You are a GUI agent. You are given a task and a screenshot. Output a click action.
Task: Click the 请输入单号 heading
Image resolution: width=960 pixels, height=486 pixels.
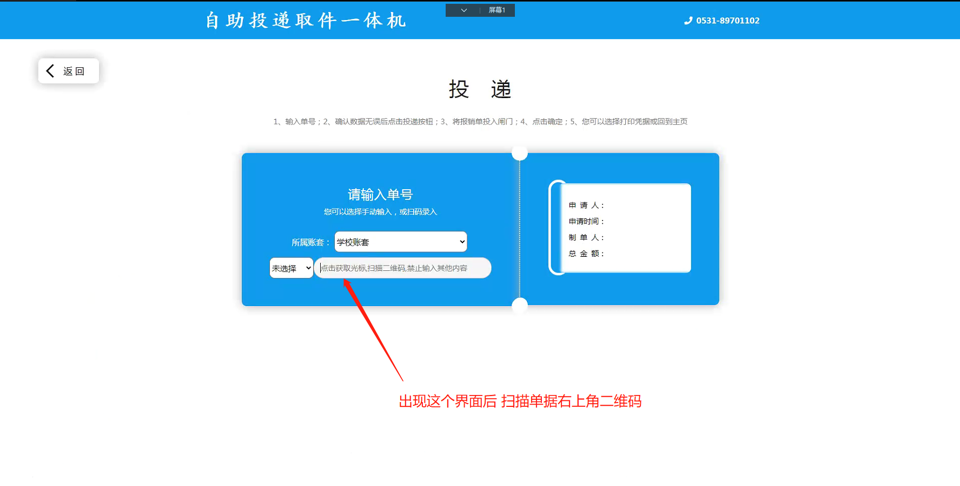(380, 194)
